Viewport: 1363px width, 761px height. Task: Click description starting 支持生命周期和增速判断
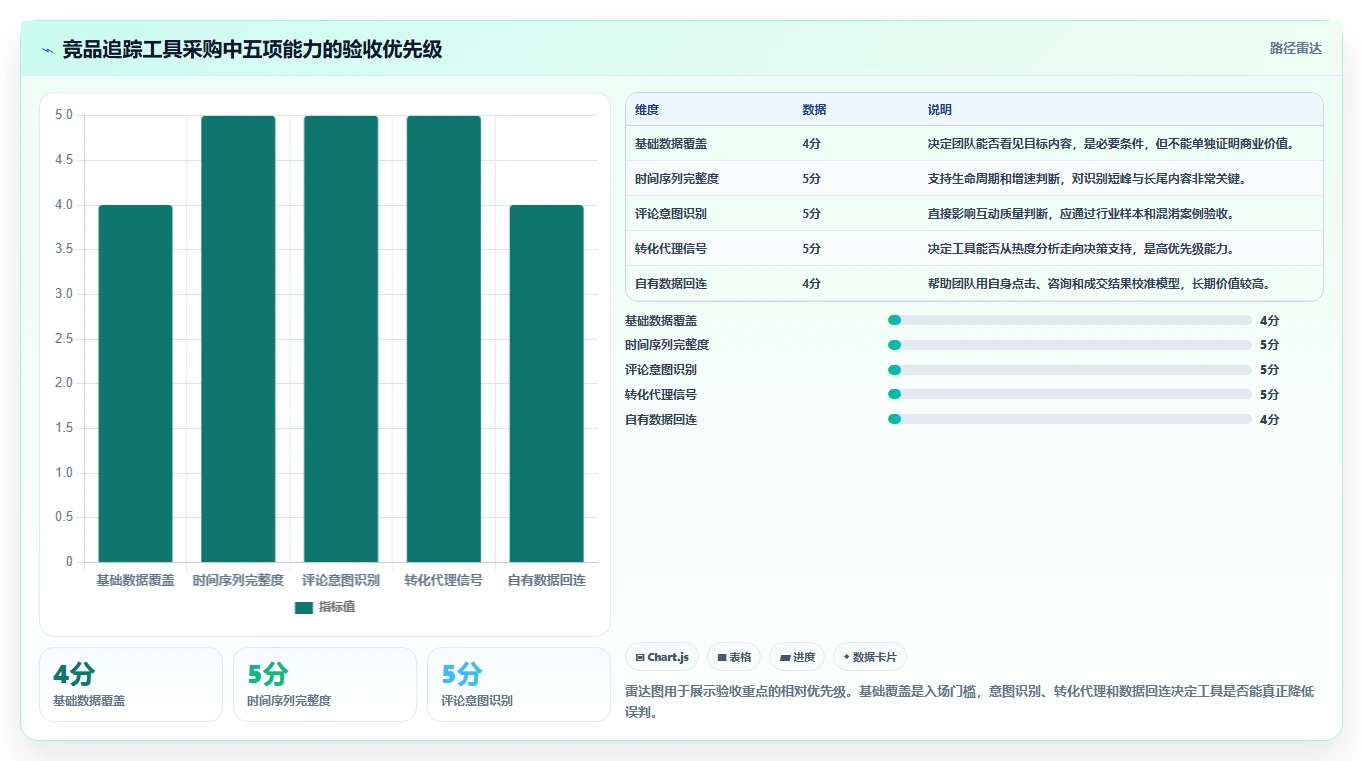click(x=1086, y=179)
